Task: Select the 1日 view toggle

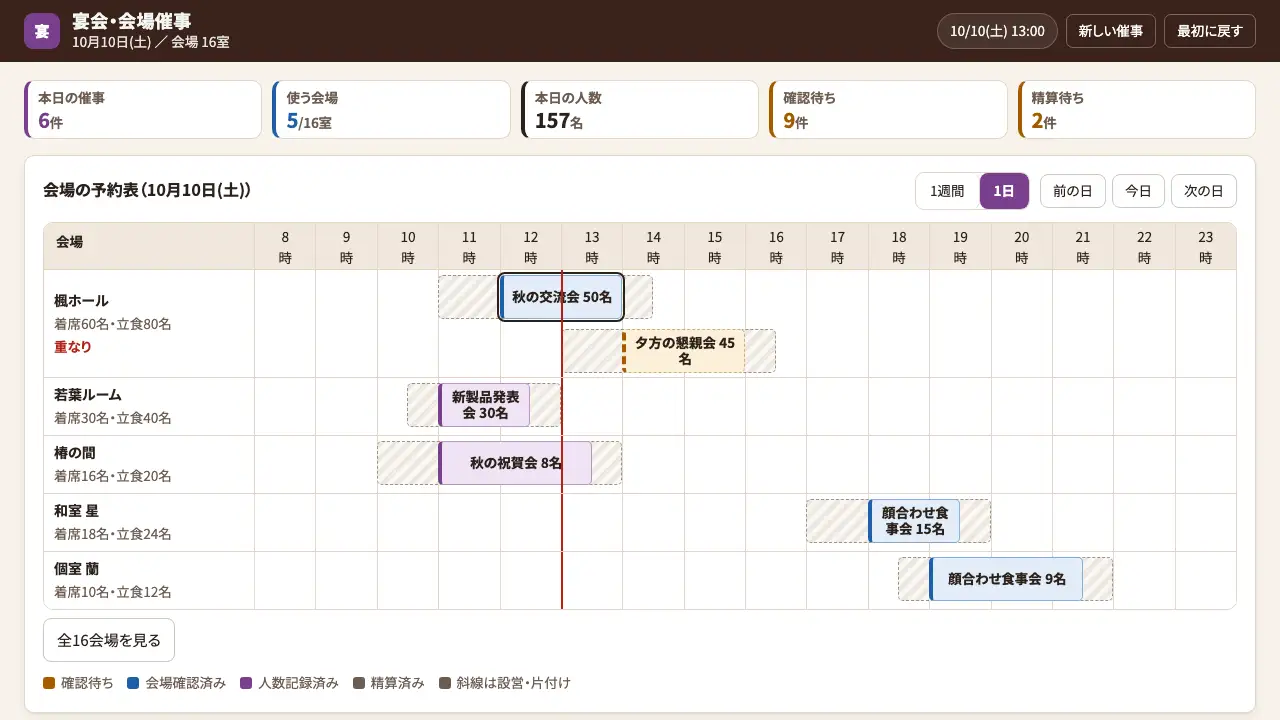Action: (x=1004, y=191)
